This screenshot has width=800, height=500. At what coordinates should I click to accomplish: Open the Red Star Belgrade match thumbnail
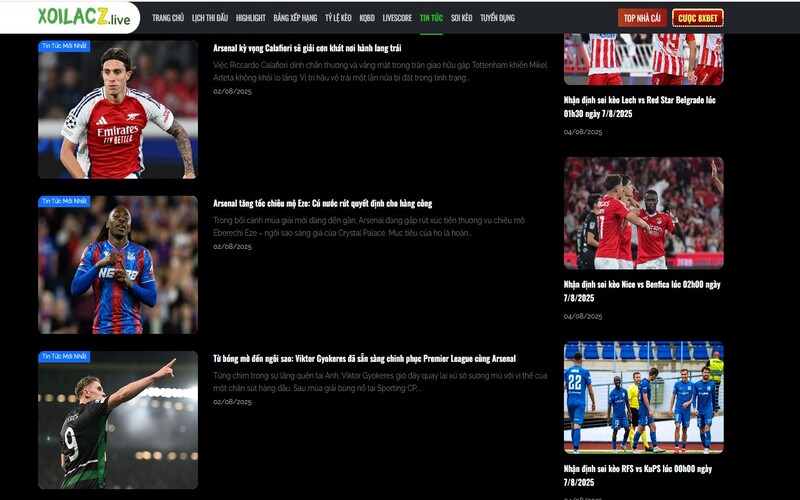click(x=643, y=59)
